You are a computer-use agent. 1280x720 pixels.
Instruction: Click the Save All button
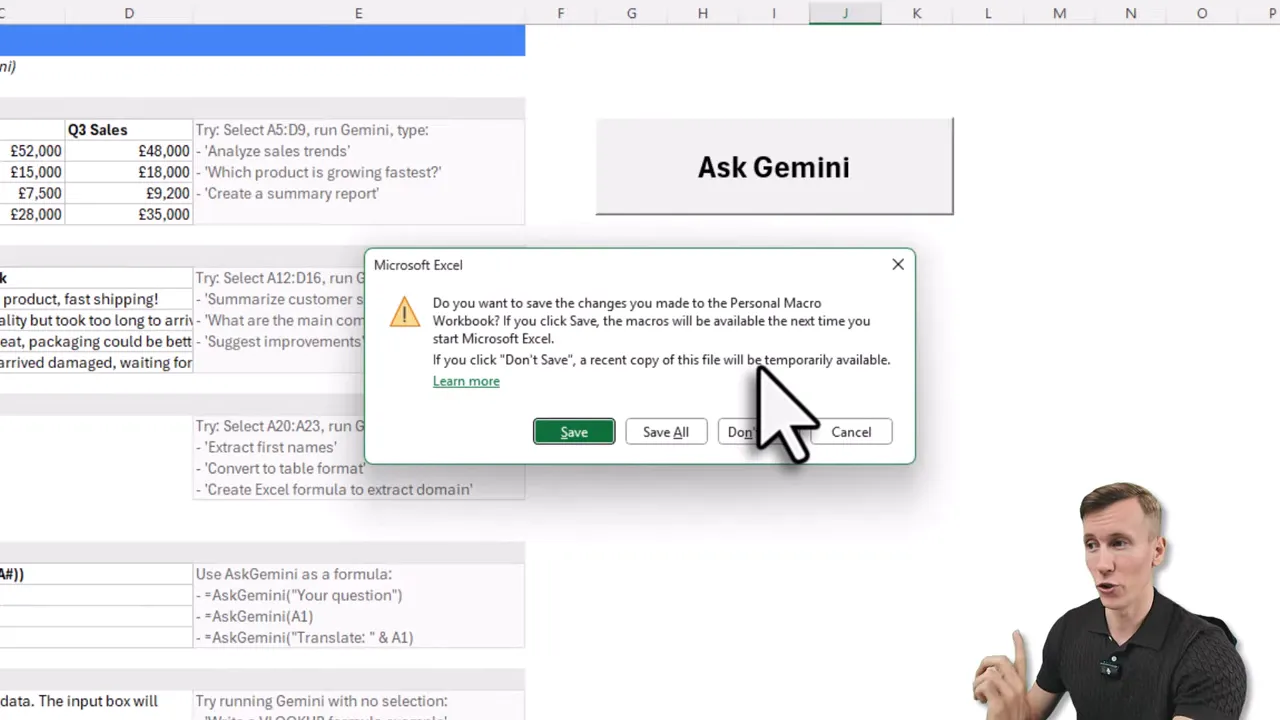[x=665, y=431]
